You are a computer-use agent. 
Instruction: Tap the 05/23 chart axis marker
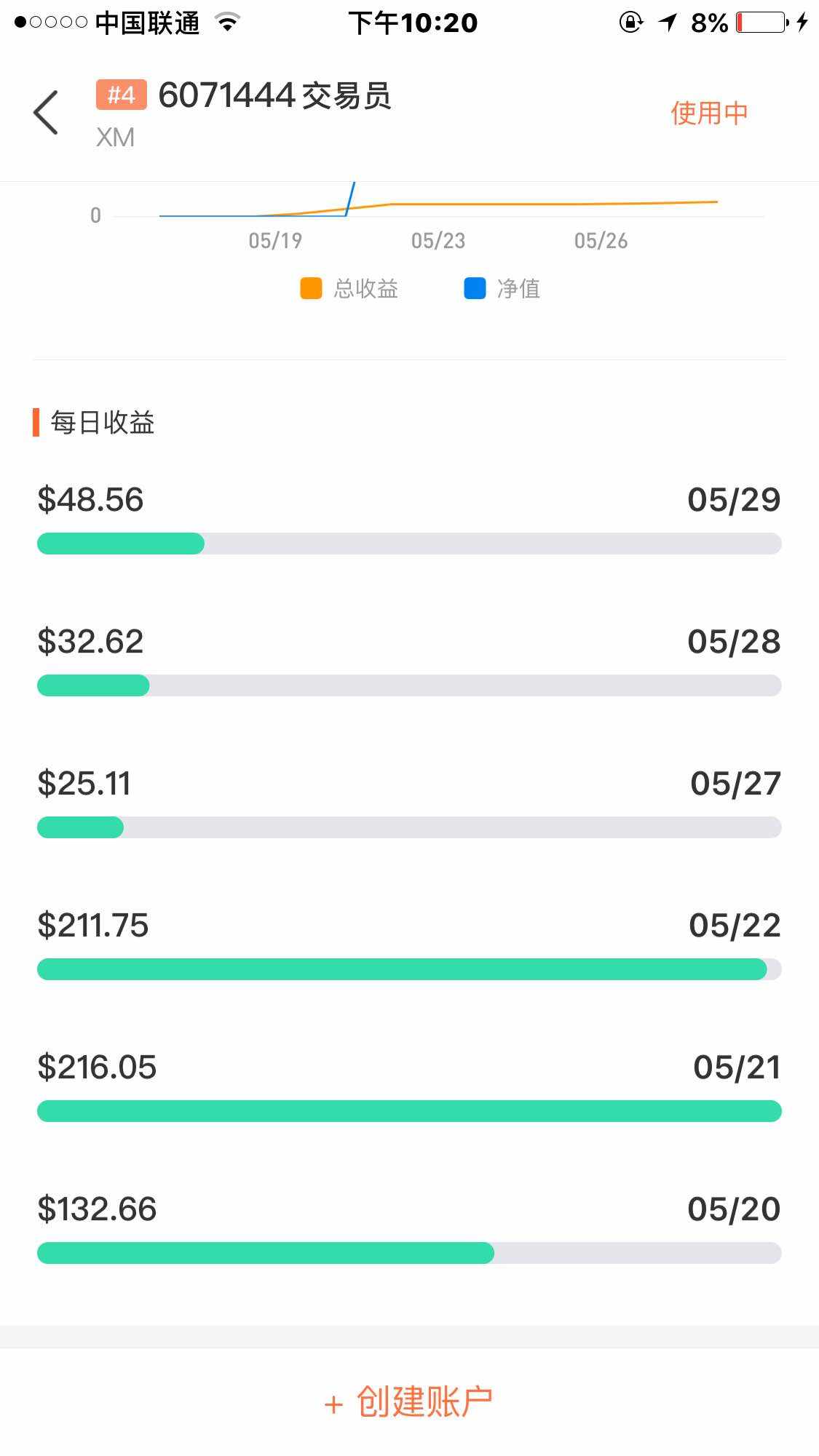click(438, 241)
